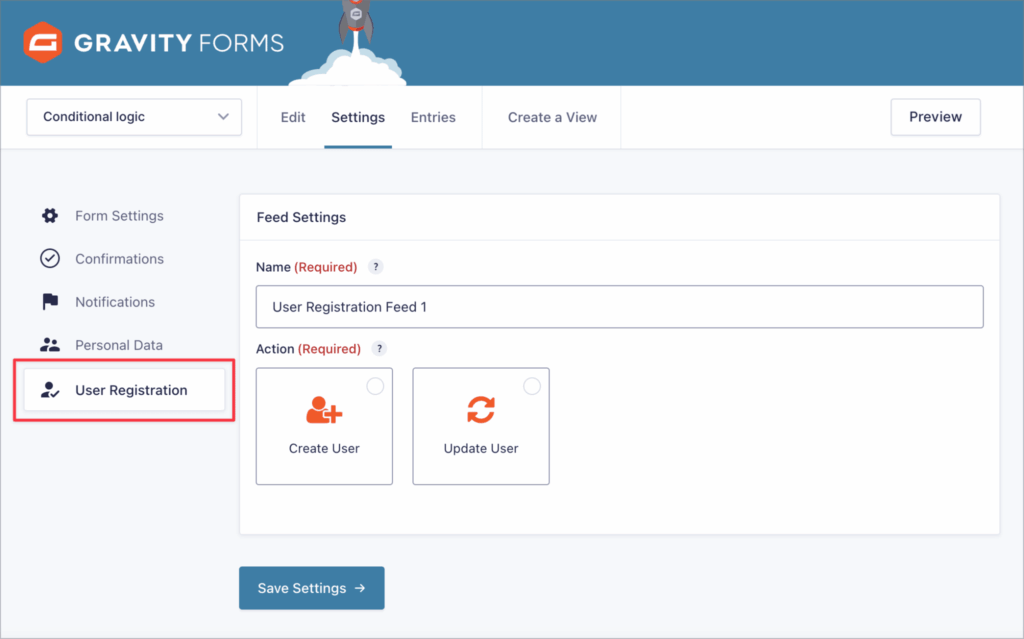The height and width of the screenshot is (639, 1024).
Task: Click the Gravity Forms logo icon
Action: click(44, 43)
